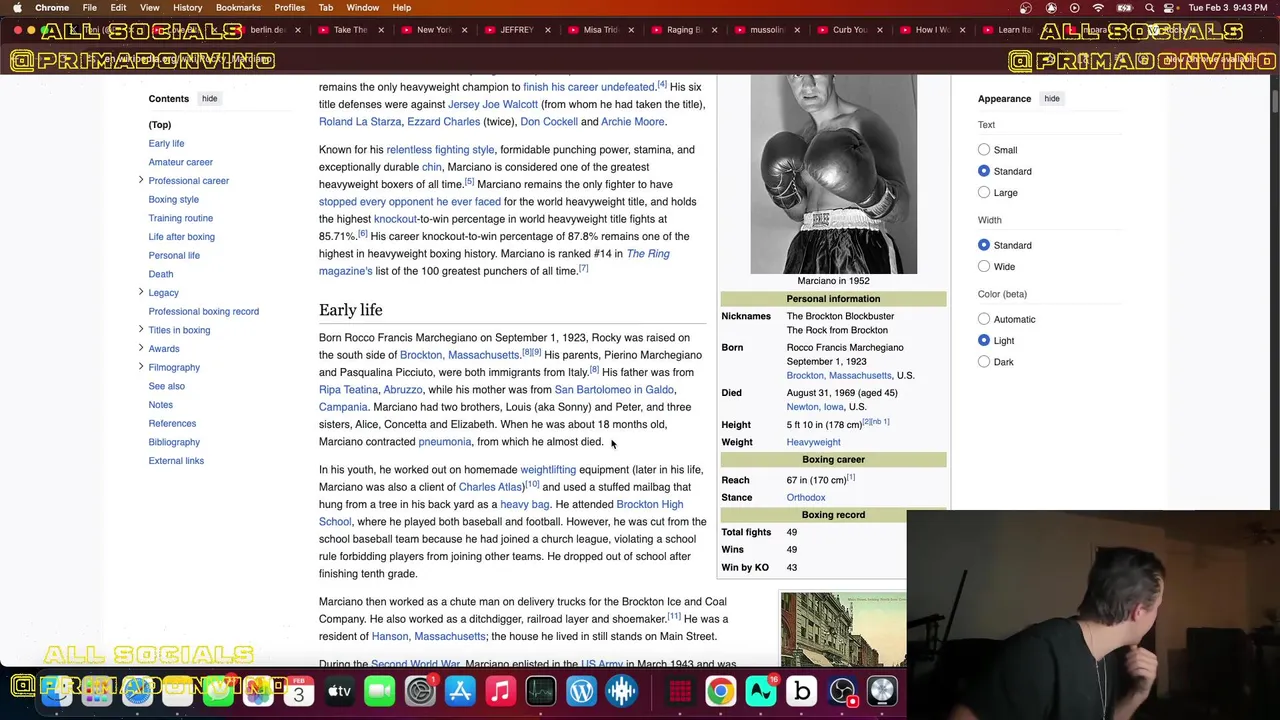Open the WordPress app in the dock
Screen dimensions: 1280x720
coord(581,691)
